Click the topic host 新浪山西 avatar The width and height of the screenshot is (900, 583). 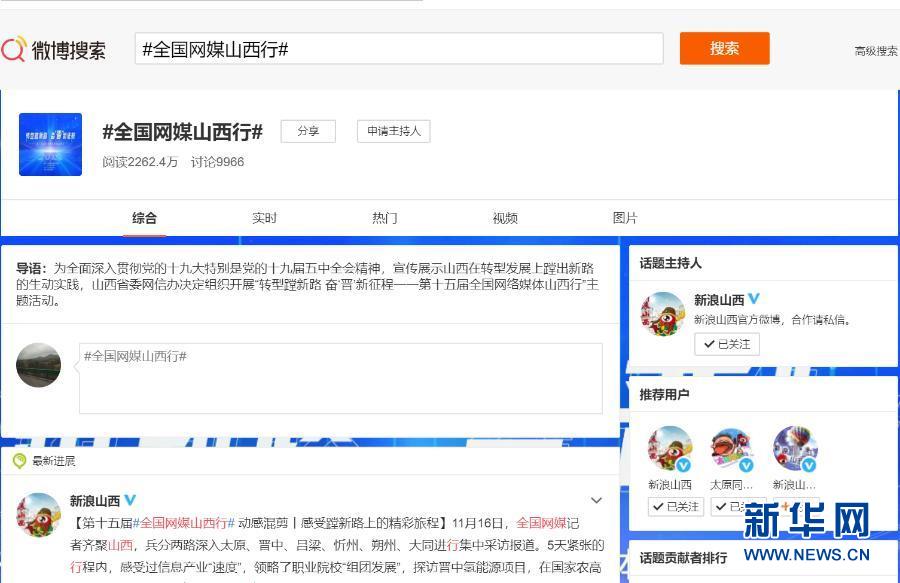[662, 314]
